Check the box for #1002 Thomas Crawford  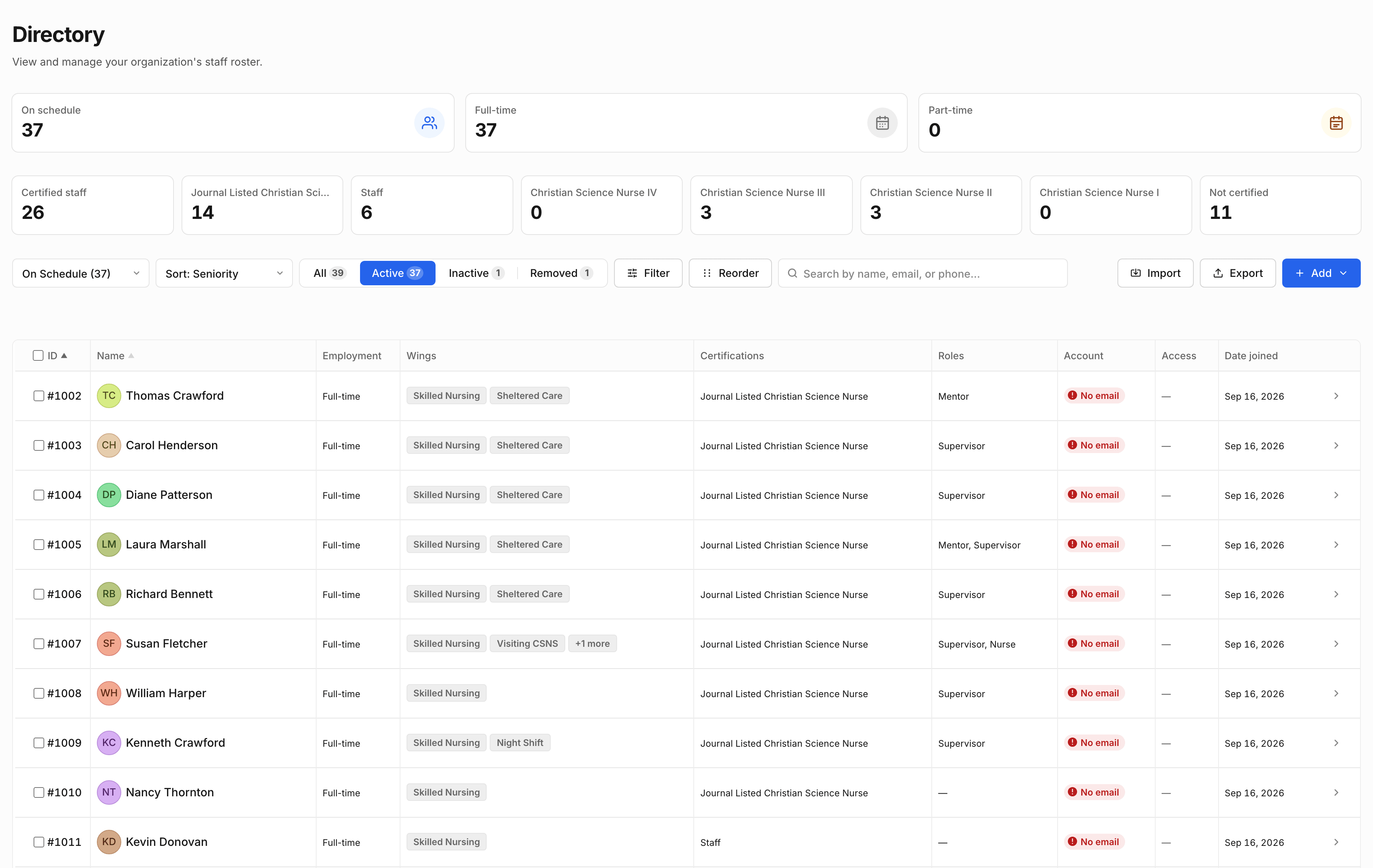[x=39, y=396]
